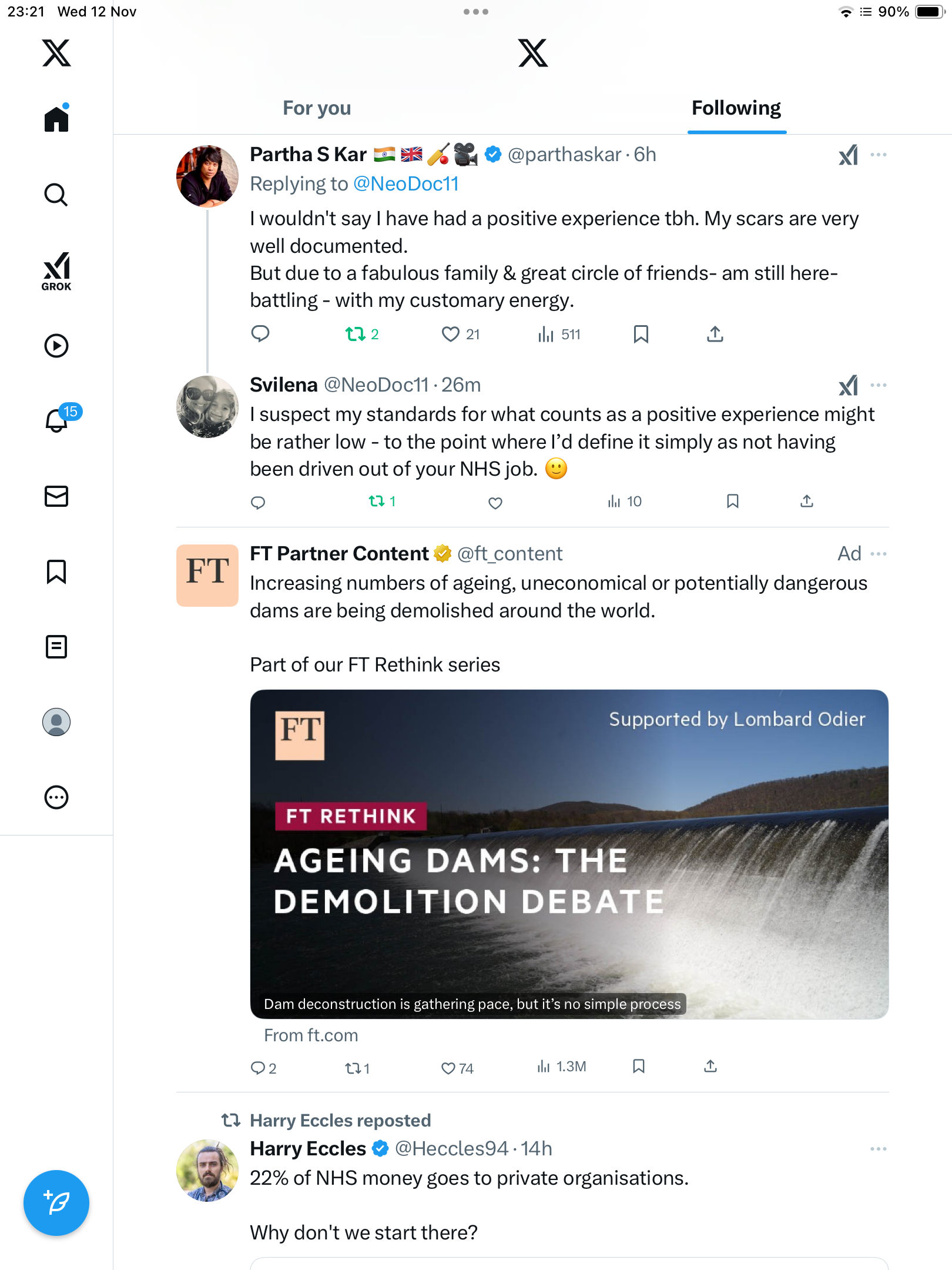Image resolution: width=952 pixels, height=1270 pixels.
Task: Open the Ageing Dams FT article card
Action: [569, 854]
